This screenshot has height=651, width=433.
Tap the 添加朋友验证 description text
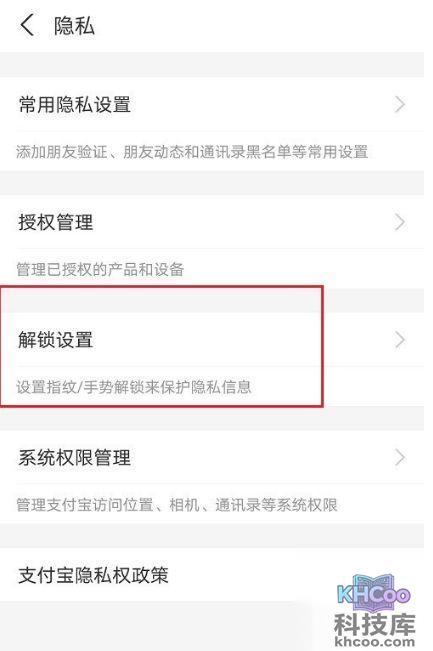(192, 152)
